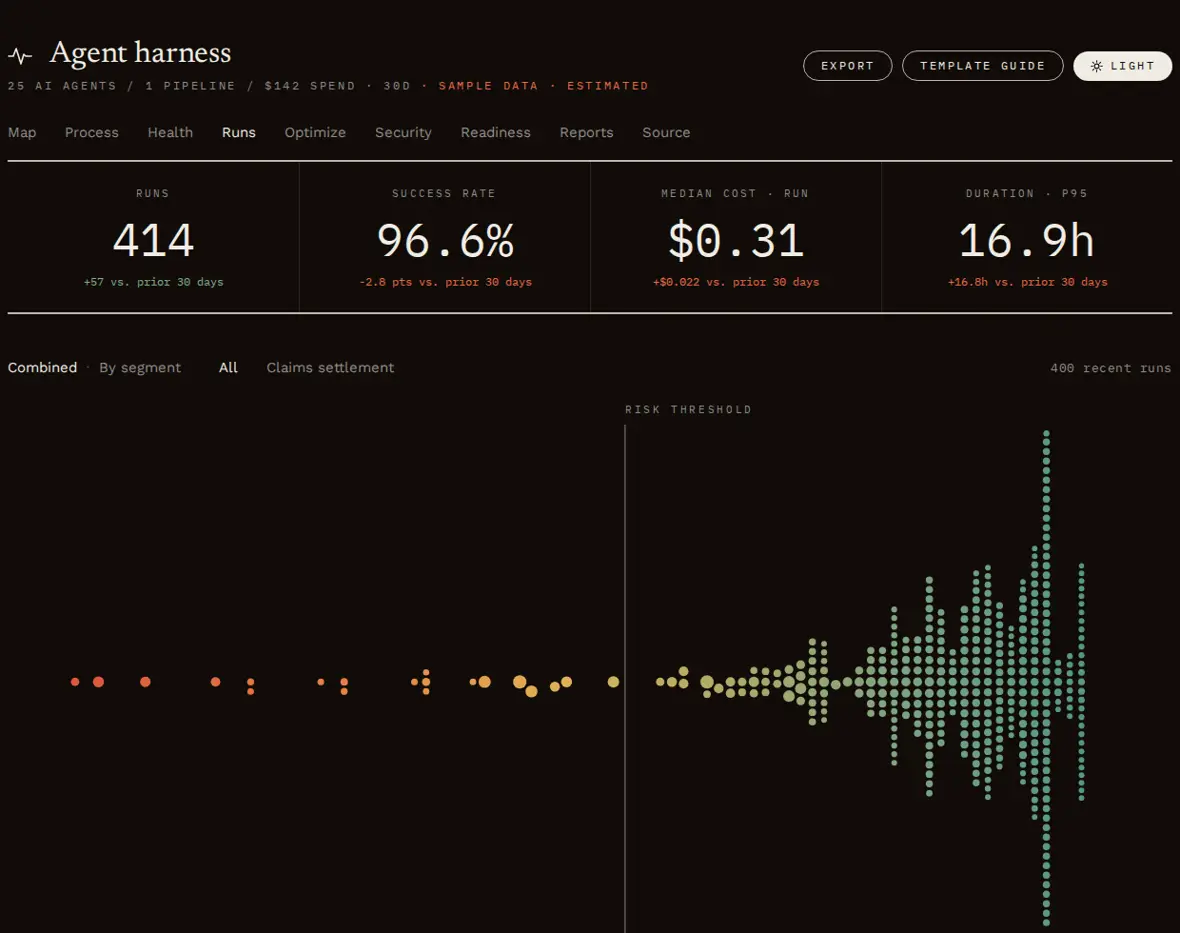Click the single yellow dot just left of threshold
This screenshot has height=933, width=1180.
coord(613,682)
